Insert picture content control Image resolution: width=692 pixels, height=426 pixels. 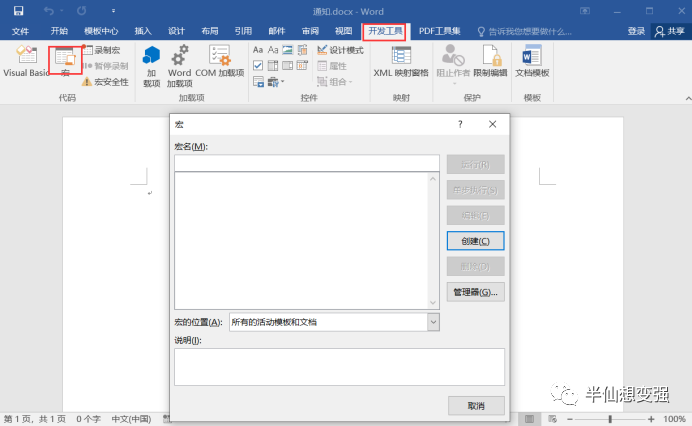tap(288, 50)
